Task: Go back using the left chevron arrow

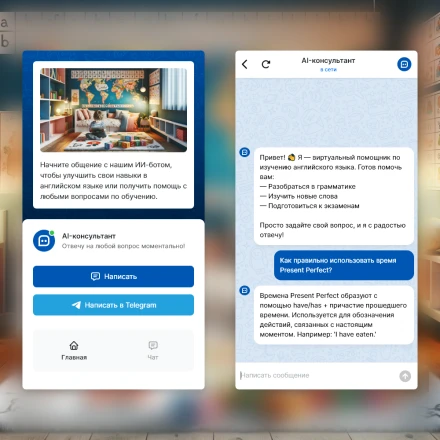Action: [x=245, y=64]
